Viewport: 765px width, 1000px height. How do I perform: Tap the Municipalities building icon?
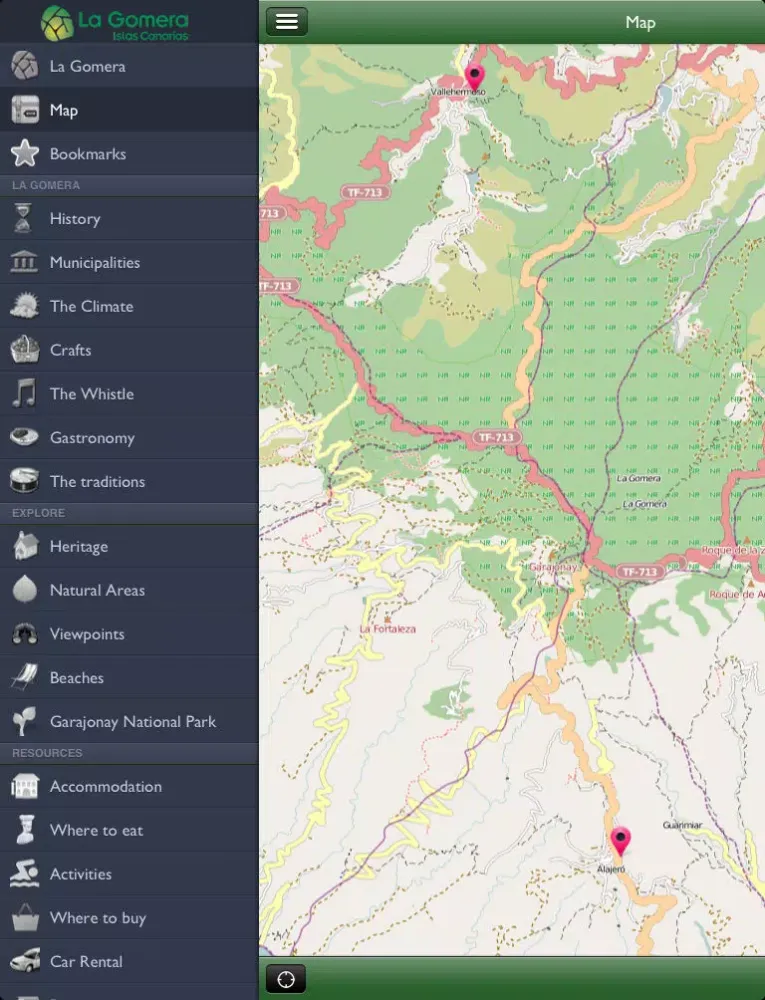click(24, 261)
